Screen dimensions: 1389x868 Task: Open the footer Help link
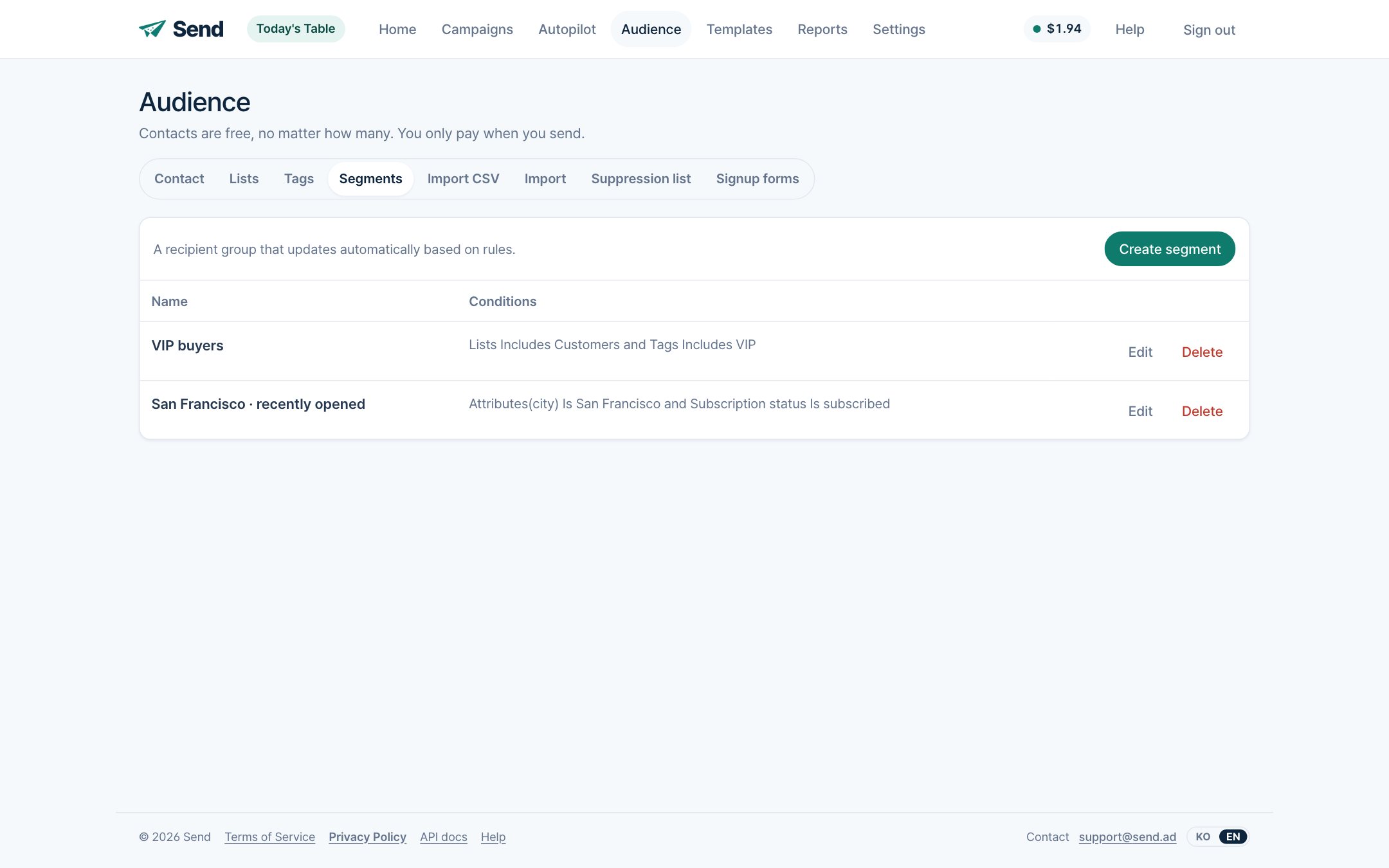pos(493,837)
